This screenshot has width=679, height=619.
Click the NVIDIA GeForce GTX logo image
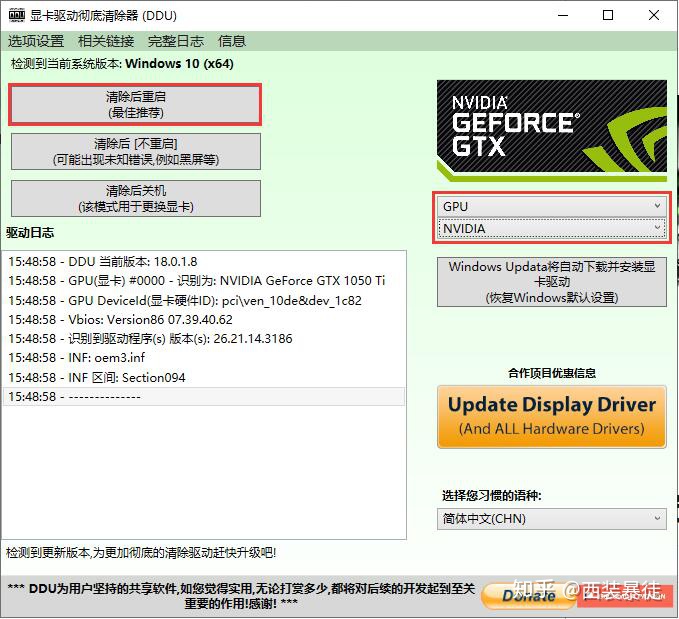click(x=552, y=131)
